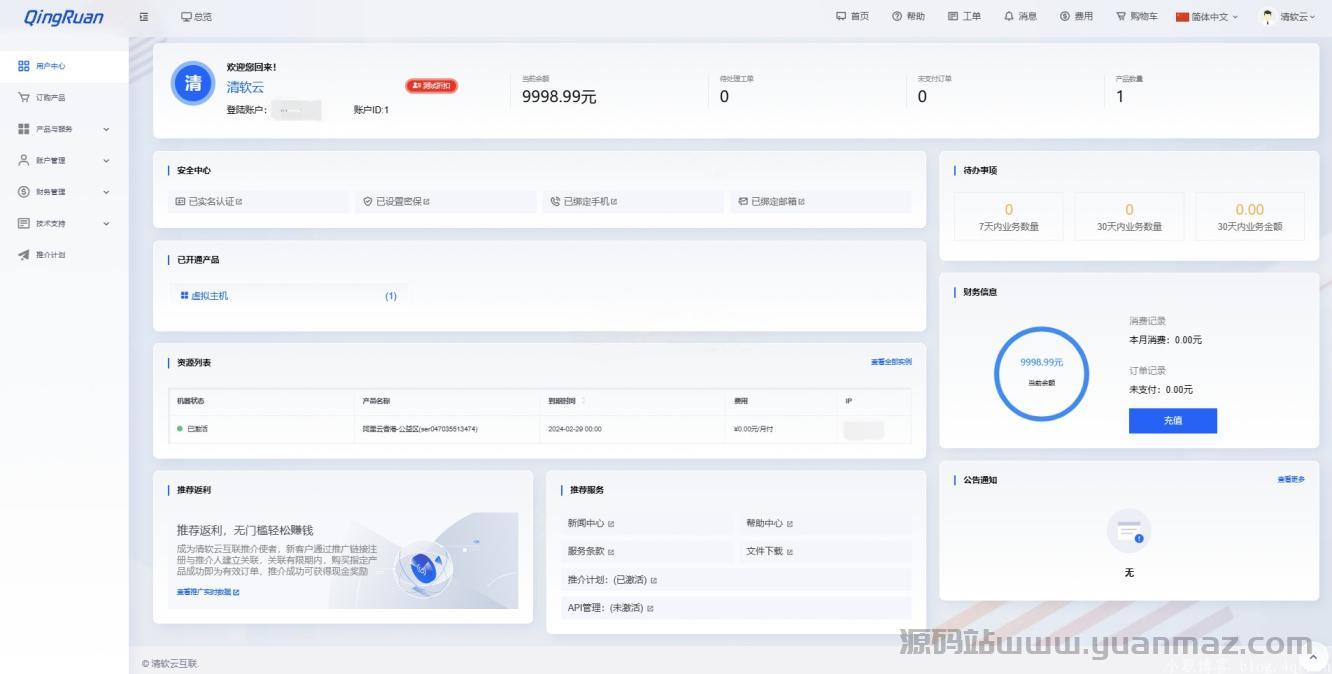Screen dimensions: 1332x674
Task: Click the blue 清 avatar circle
Action: [193, 83]
